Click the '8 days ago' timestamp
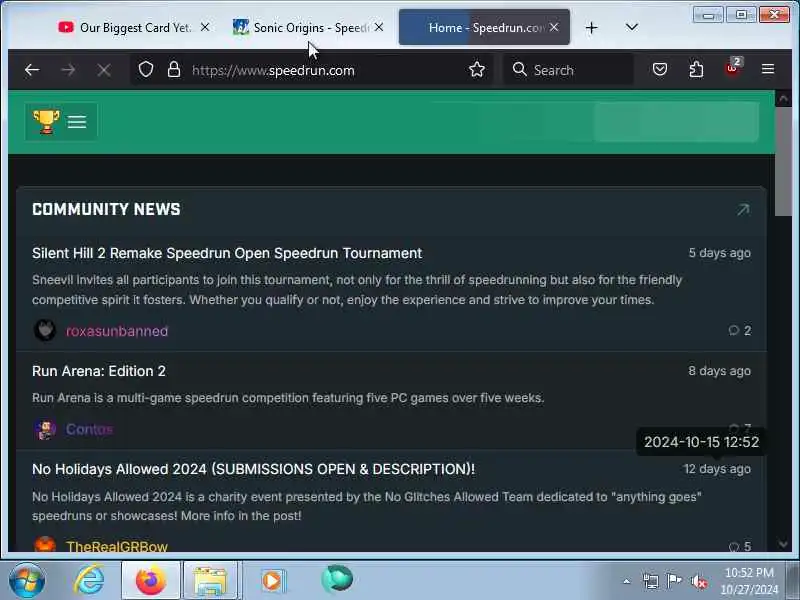This screenshot has width=800, height=600. point(719,371)
